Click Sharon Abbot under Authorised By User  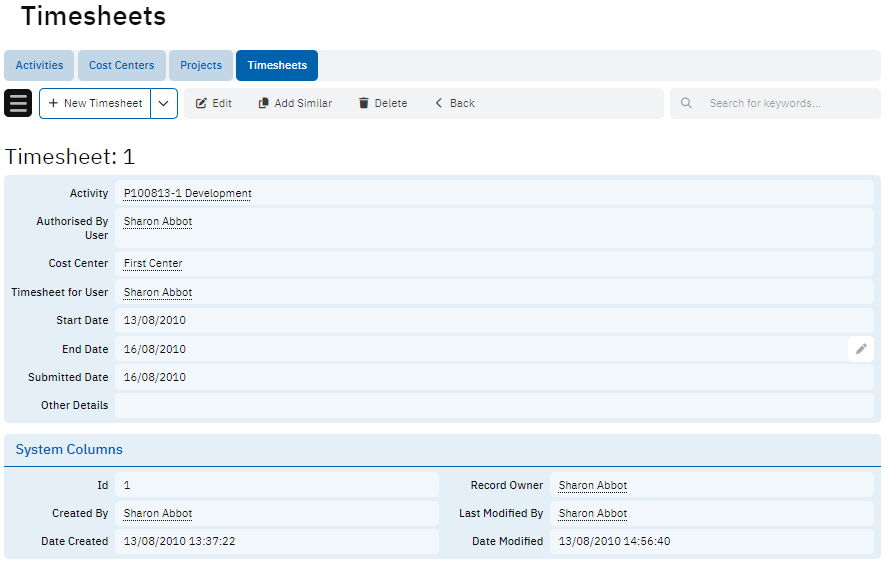[158, 221]
